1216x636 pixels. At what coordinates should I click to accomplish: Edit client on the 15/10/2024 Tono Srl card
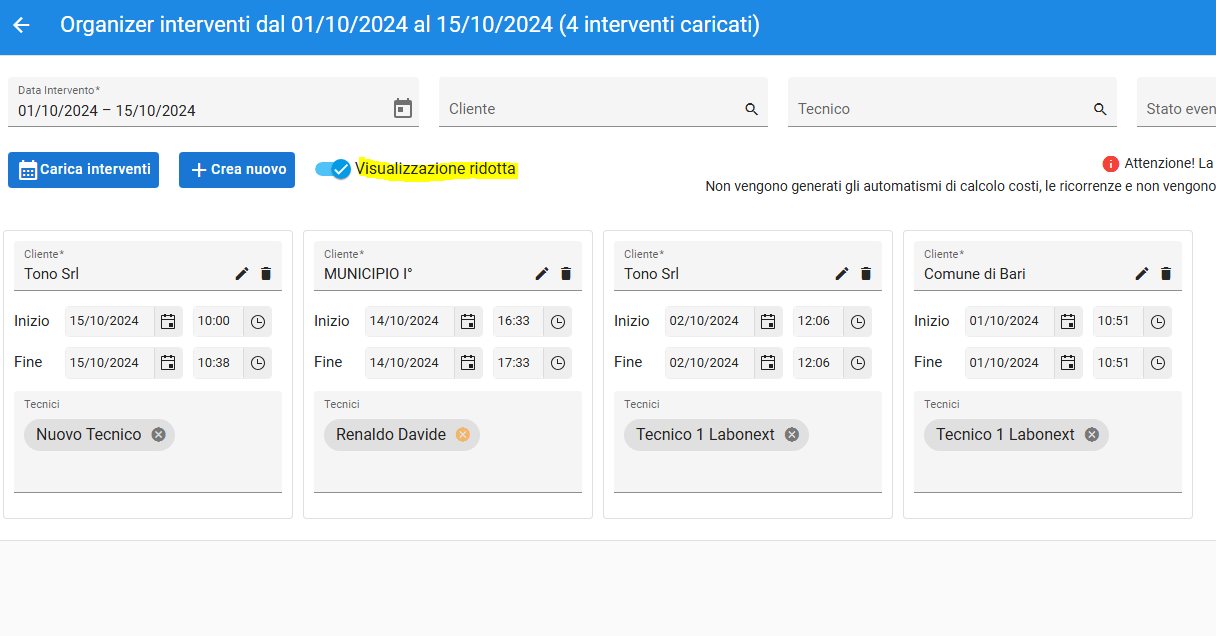click(242, 273)
